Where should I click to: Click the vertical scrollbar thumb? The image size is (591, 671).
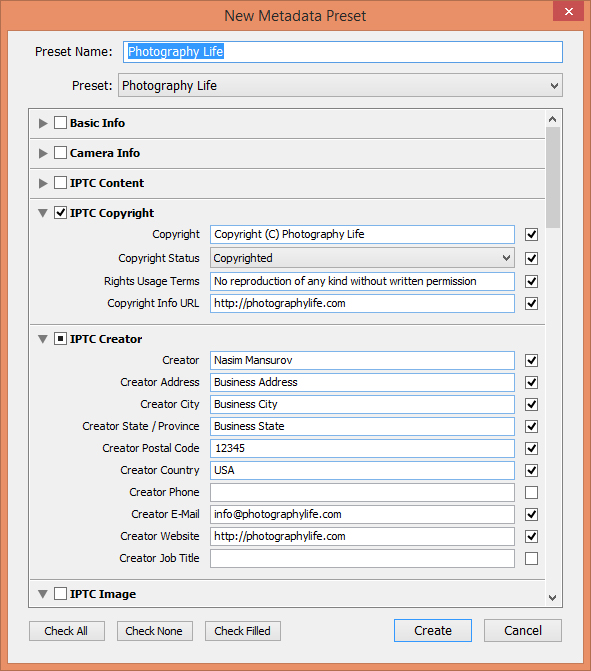coord(553,178)
